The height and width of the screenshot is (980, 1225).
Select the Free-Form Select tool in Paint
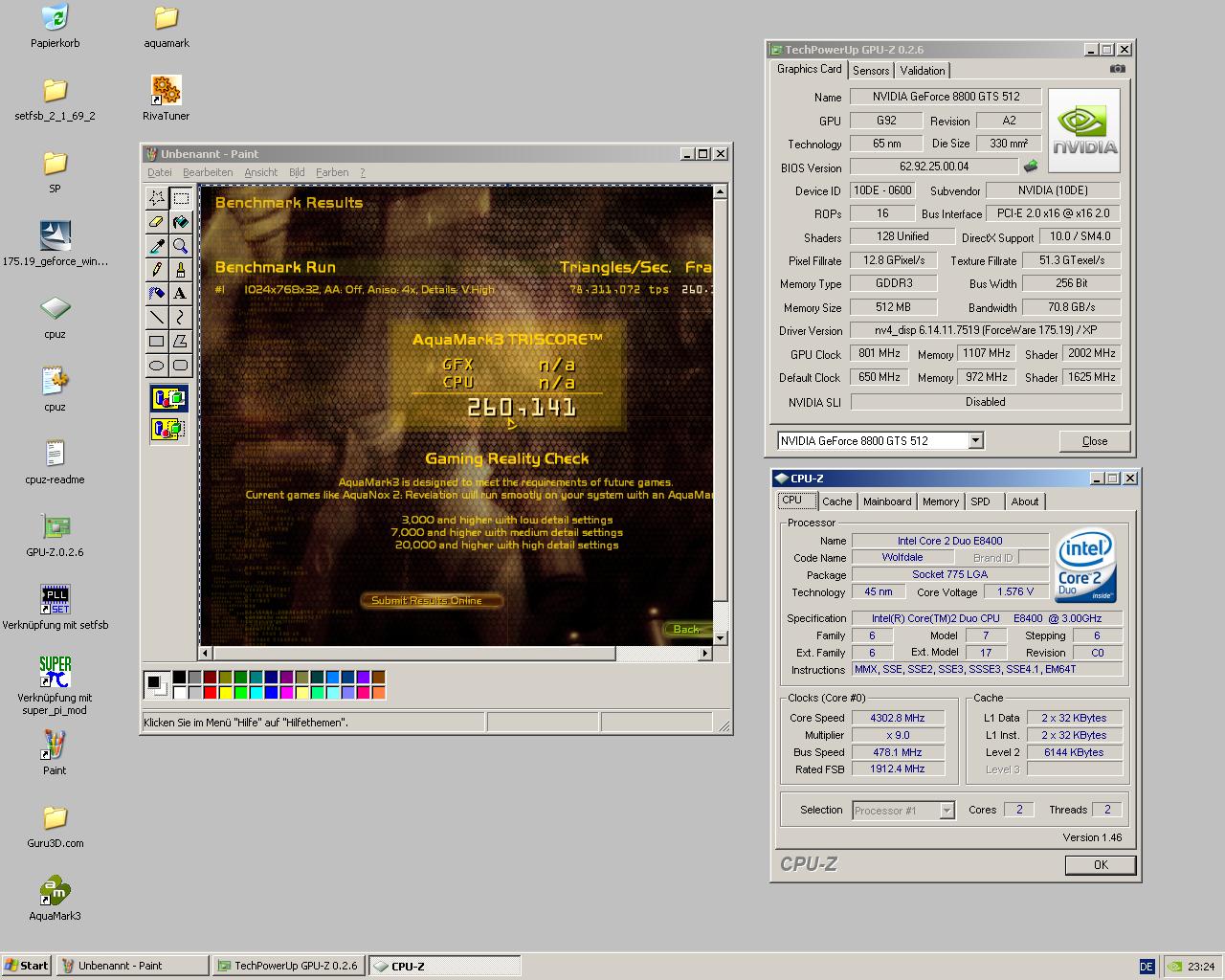tap(157, 198)
